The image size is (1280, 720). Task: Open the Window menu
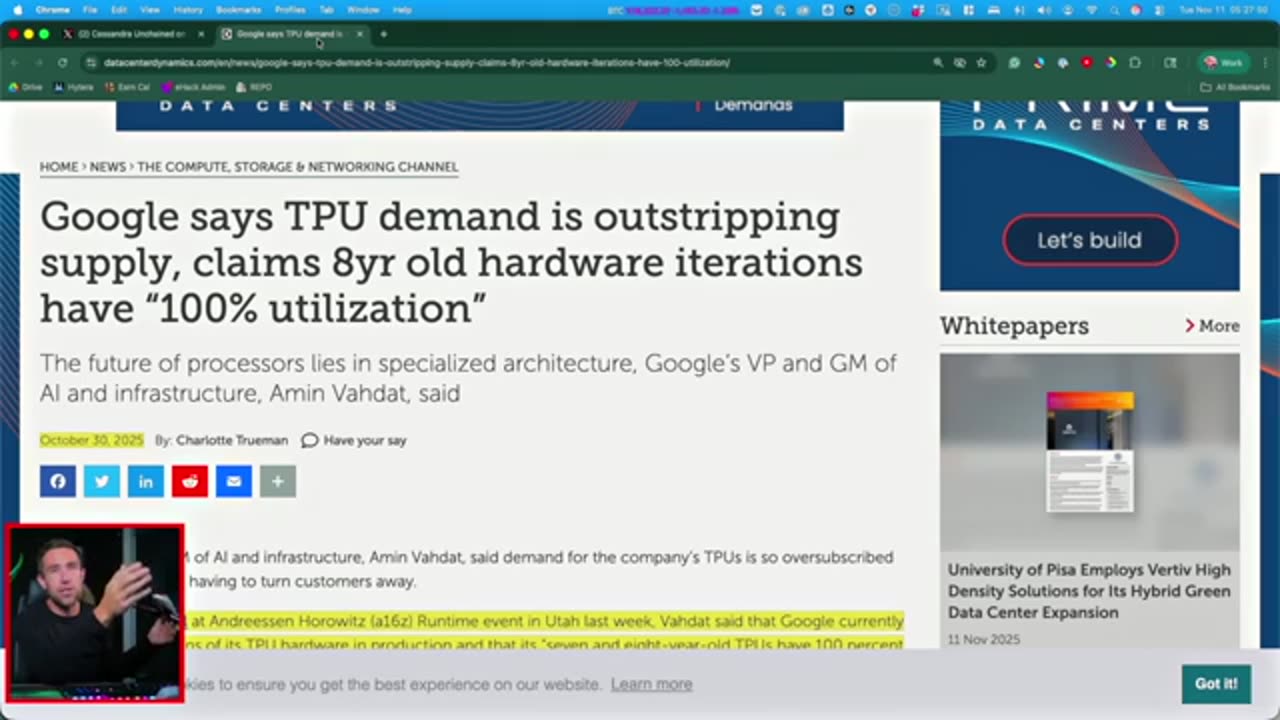click(x=363, y=10)
